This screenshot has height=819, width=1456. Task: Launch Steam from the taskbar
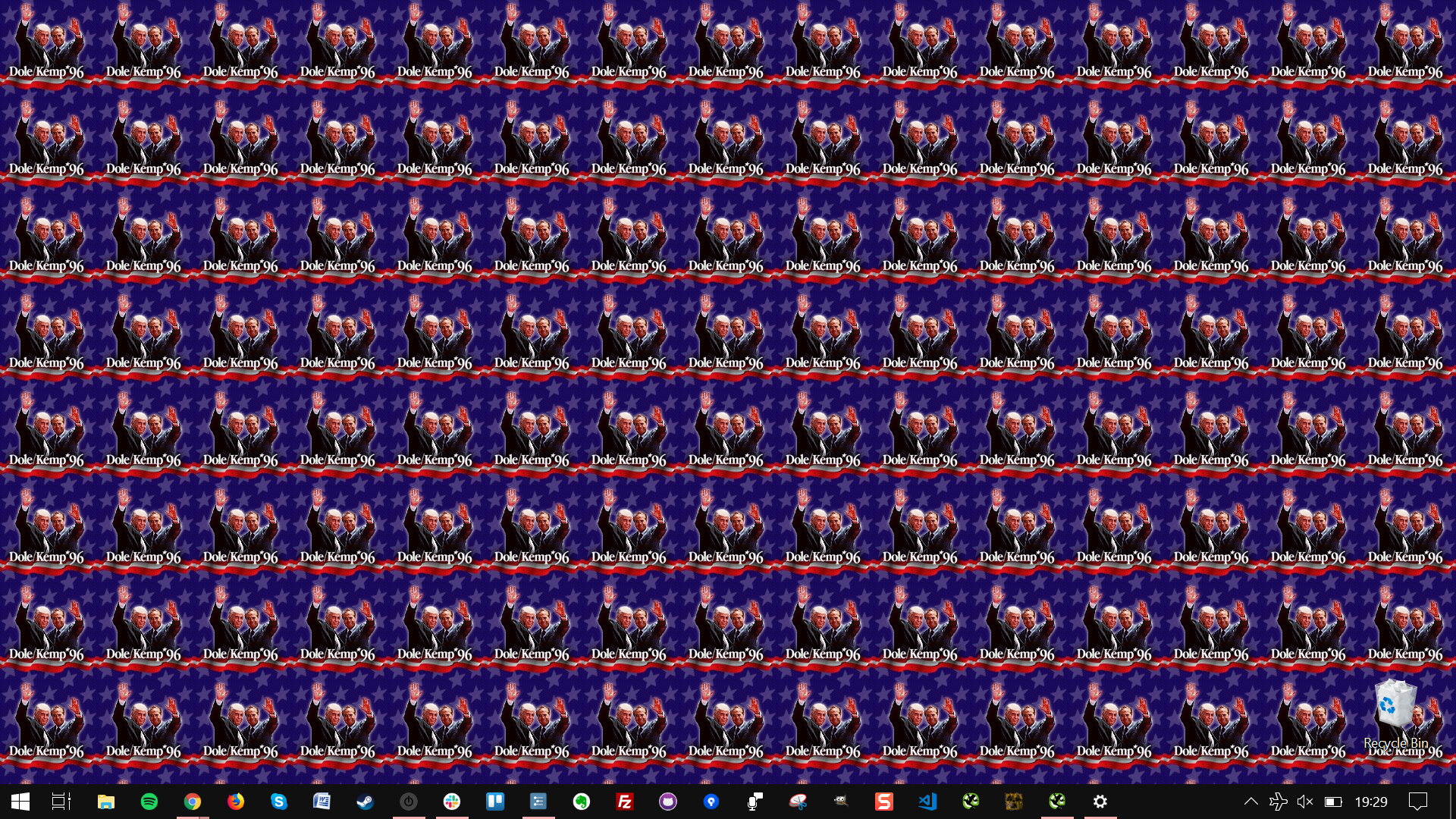(366, 802)
